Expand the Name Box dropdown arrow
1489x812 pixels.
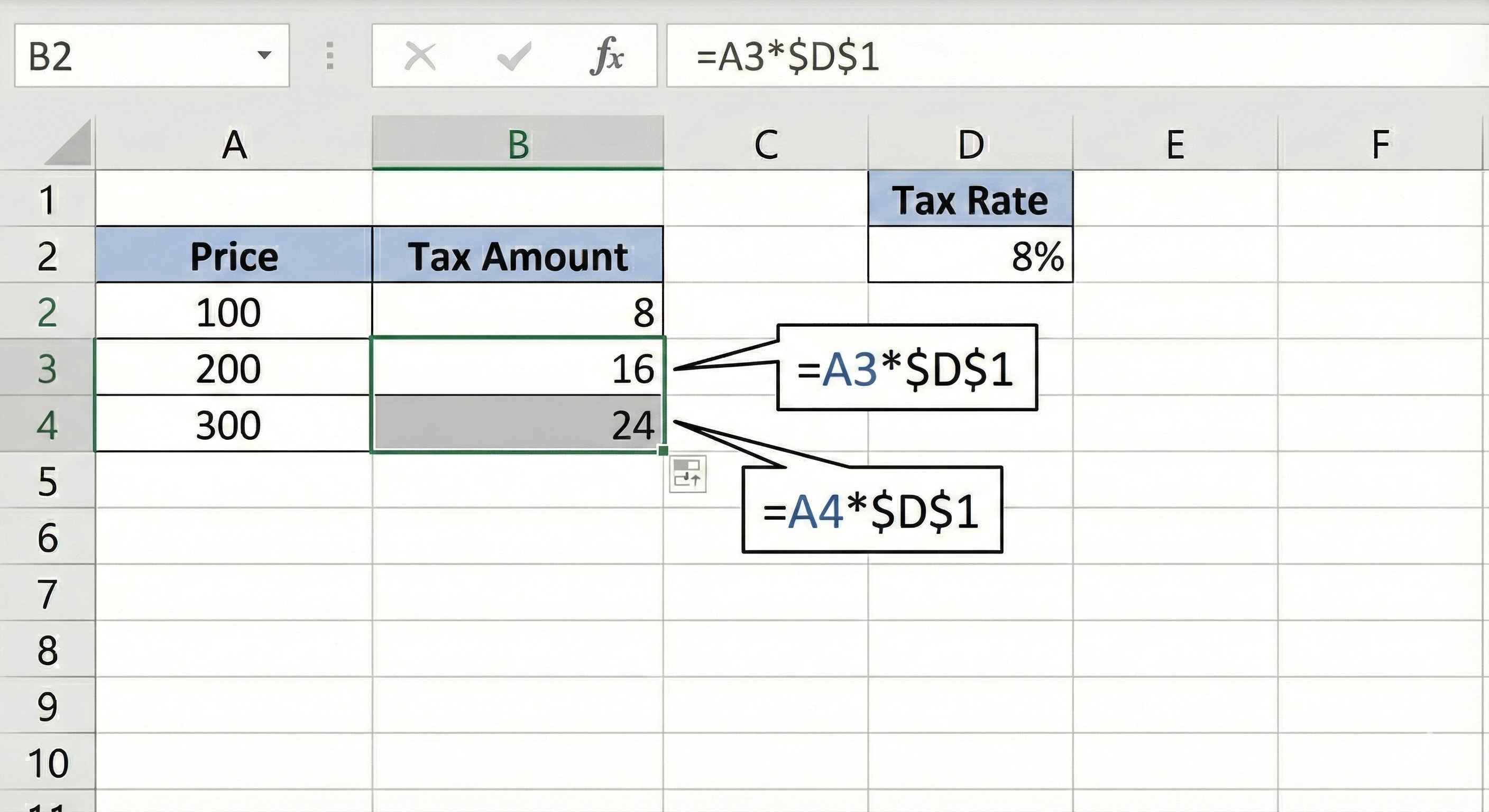[264, 56]
